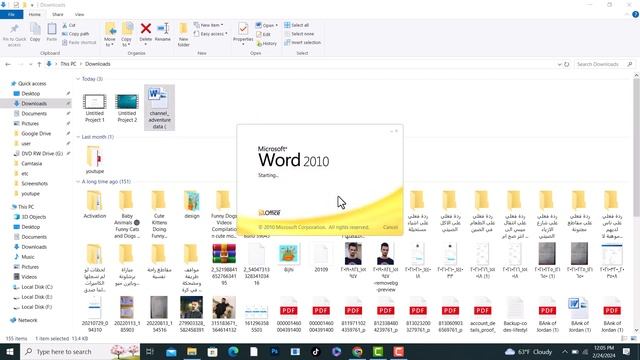Click the Rename icon
The width and height of the screenshot is (640, 360).
163,29
